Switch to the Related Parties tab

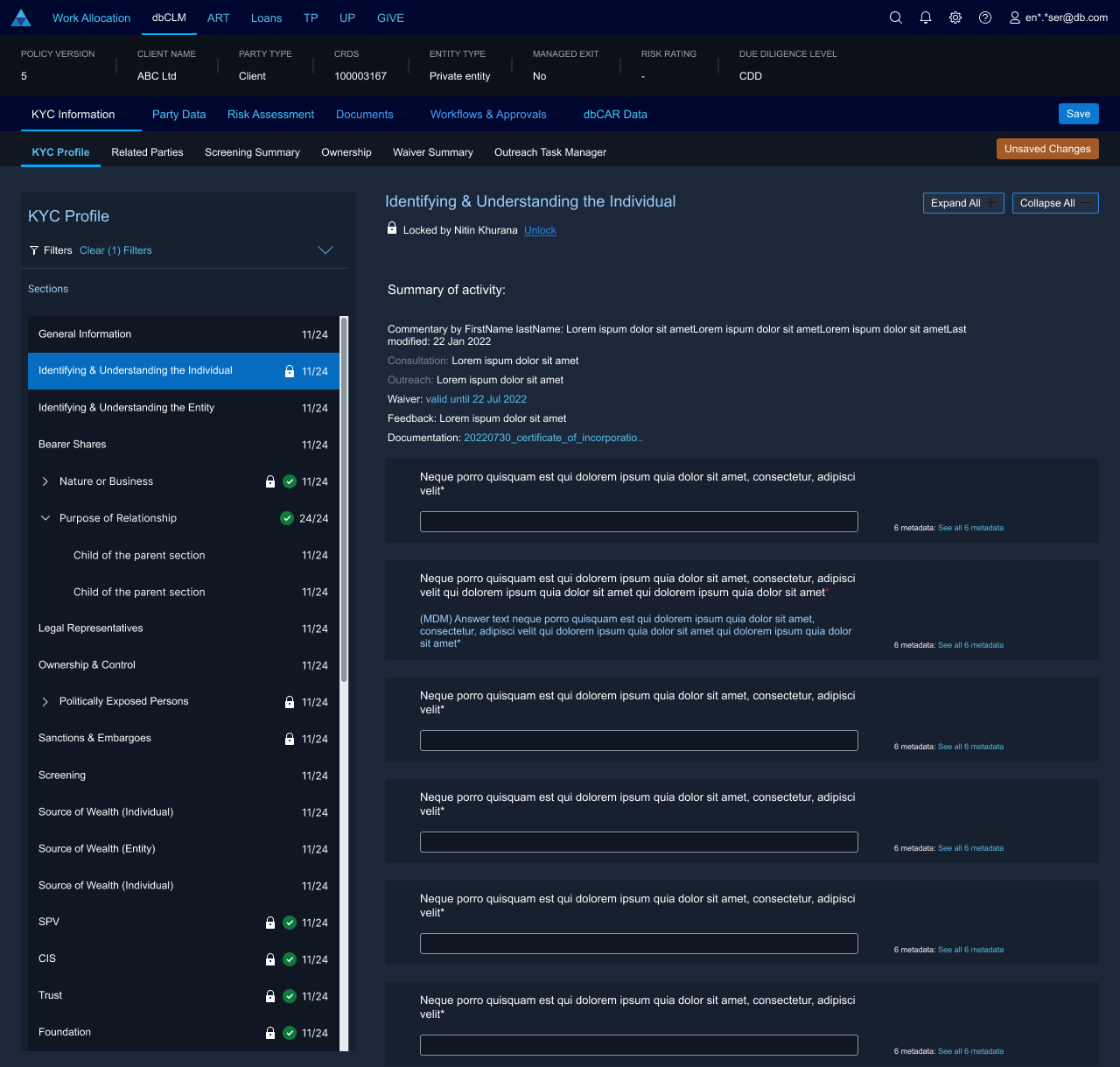(147, 152)
